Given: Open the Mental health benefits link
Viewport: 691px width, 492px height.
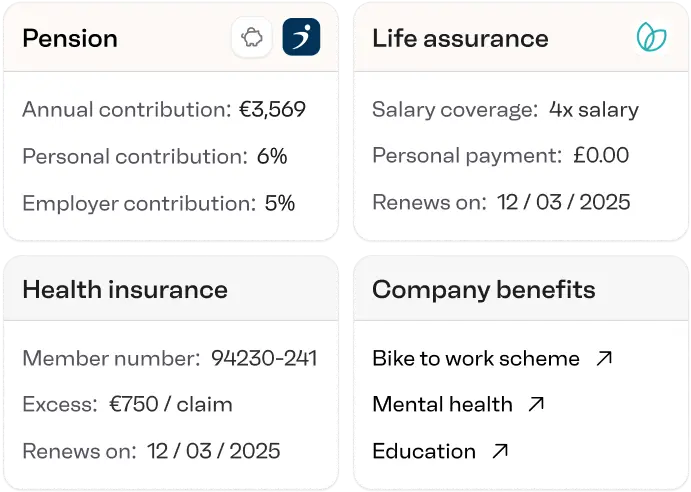Looking at the screenshot, I should pyautogui.click(x=442, y=404).
